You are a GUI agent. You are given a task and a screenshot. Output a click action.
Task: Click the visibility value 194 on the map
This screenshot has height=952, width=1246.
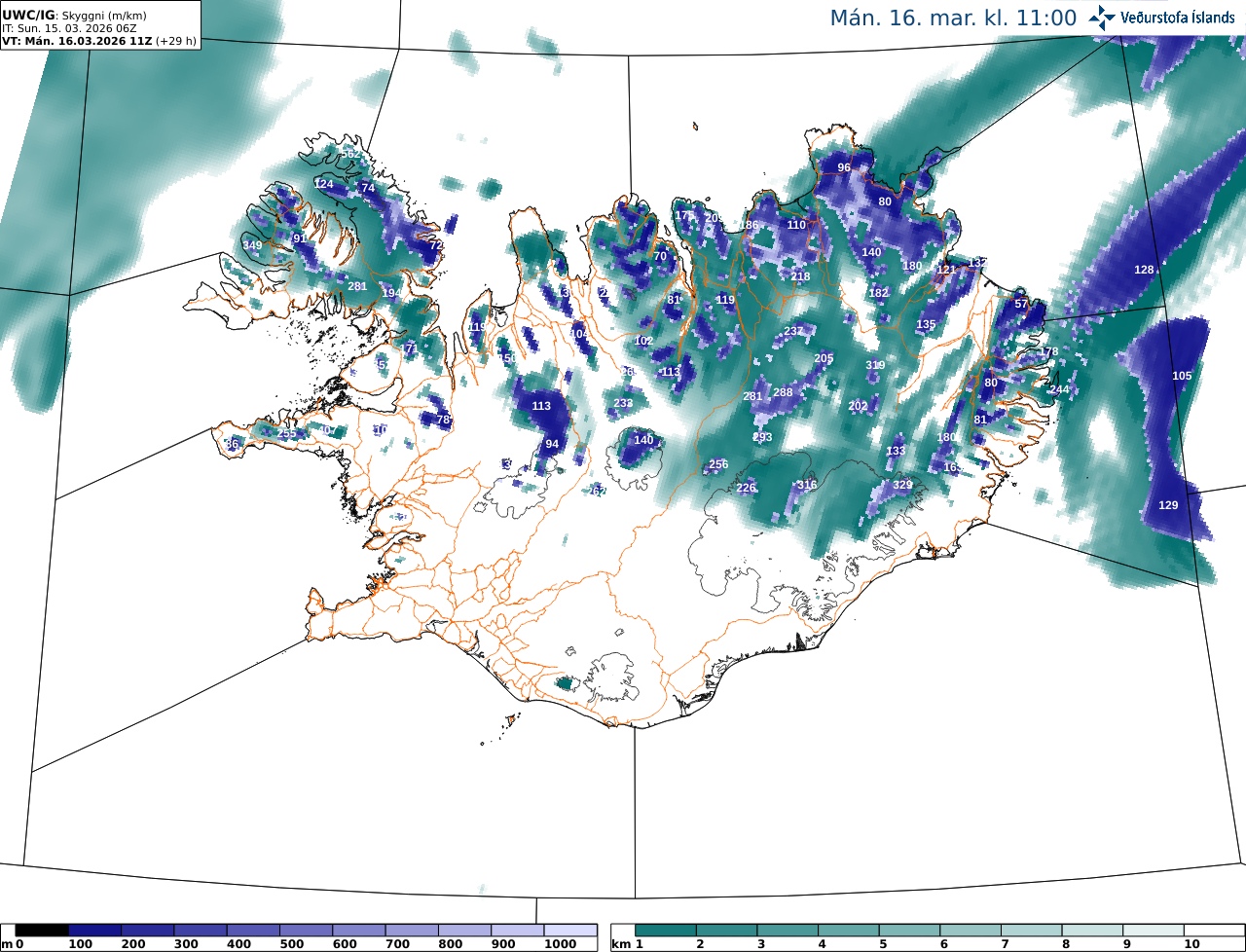click(391, 293)
